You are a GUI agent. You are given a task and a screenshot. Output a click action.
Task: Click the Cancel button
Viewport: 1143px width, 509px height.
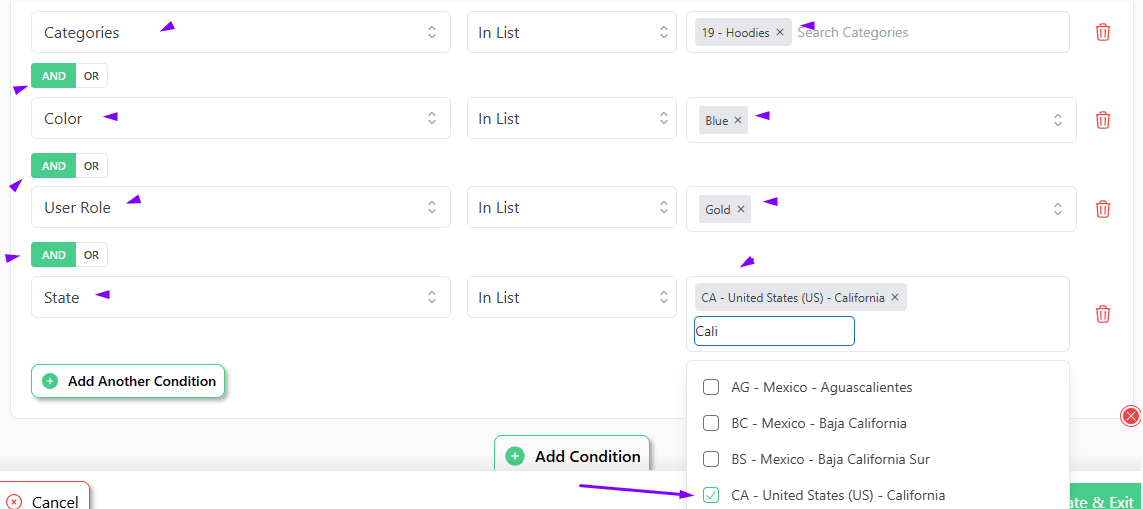[43, 501]
